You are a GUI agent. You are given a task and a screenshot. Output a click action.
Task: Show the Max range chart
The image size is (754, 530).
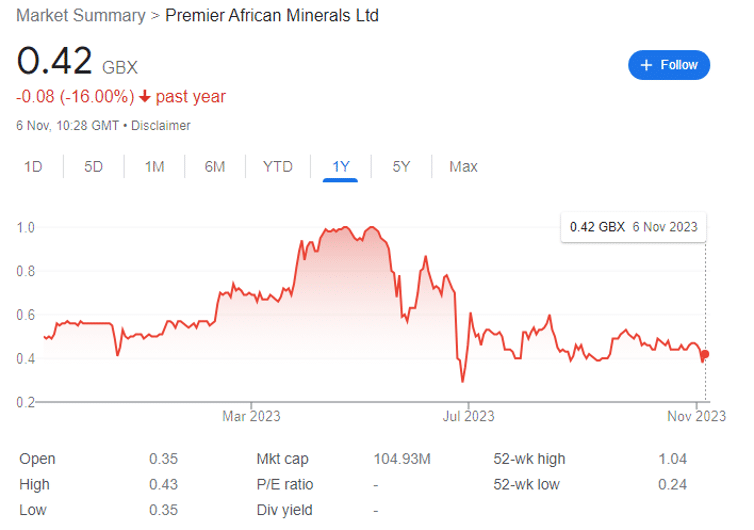pyautogui.click(x=463, y=167)
